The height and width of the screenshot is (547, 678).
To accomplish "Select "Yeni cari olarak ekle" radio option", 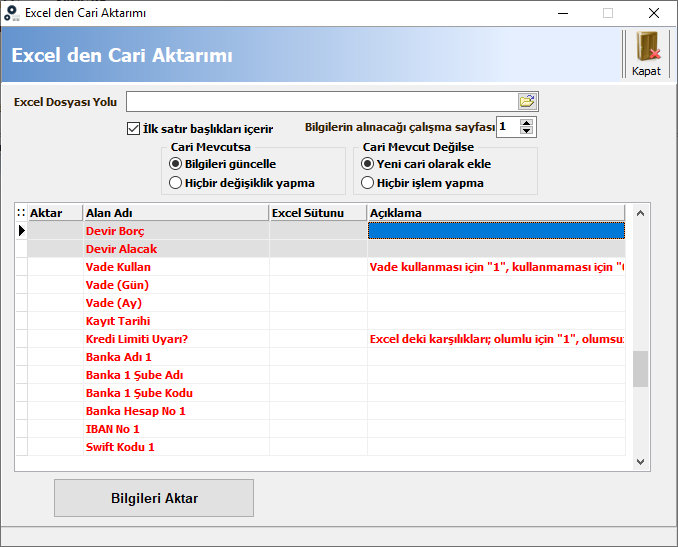I will (x=367, y=164).
